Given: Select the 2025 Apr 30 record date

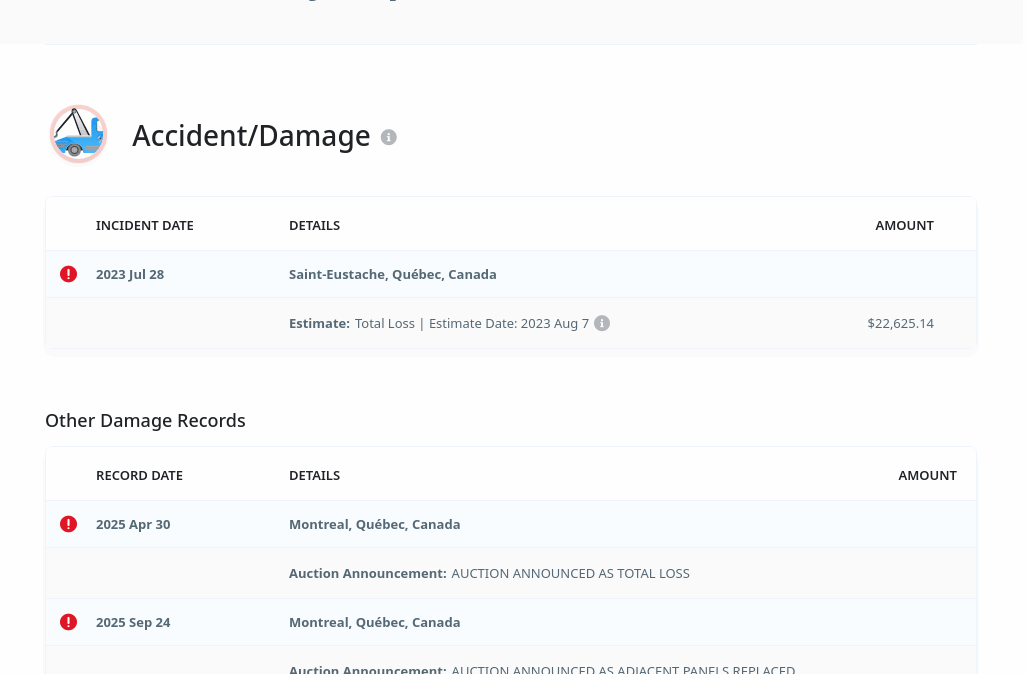Looking at the screenshot, I should [x=133, y=524].
